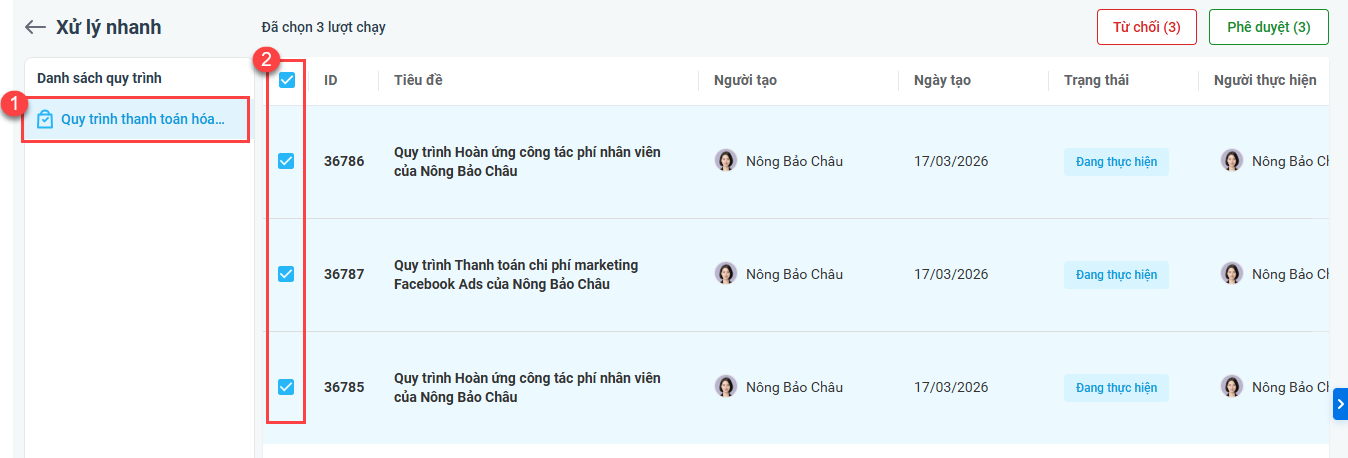Expand the blue side panel arrow at right edge
The width and height of the screenshot is (1348, 458).
[x=1340, y=404]
